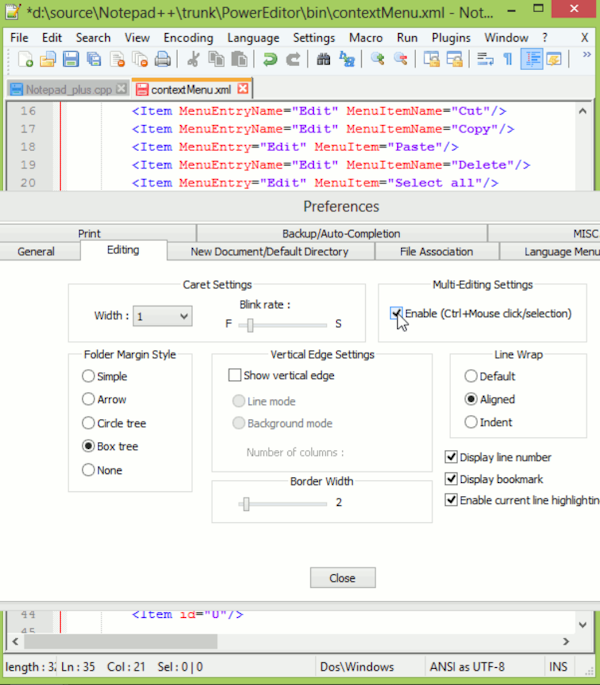Switch to the General preferences tab
The image size is (600, 685).
pyautogui.click(x=36, y=252)
